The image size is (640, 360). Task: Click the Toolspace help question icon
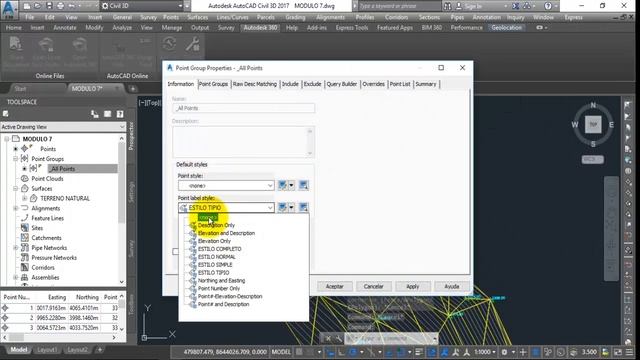pyautogui.click(x=120, y=114)
